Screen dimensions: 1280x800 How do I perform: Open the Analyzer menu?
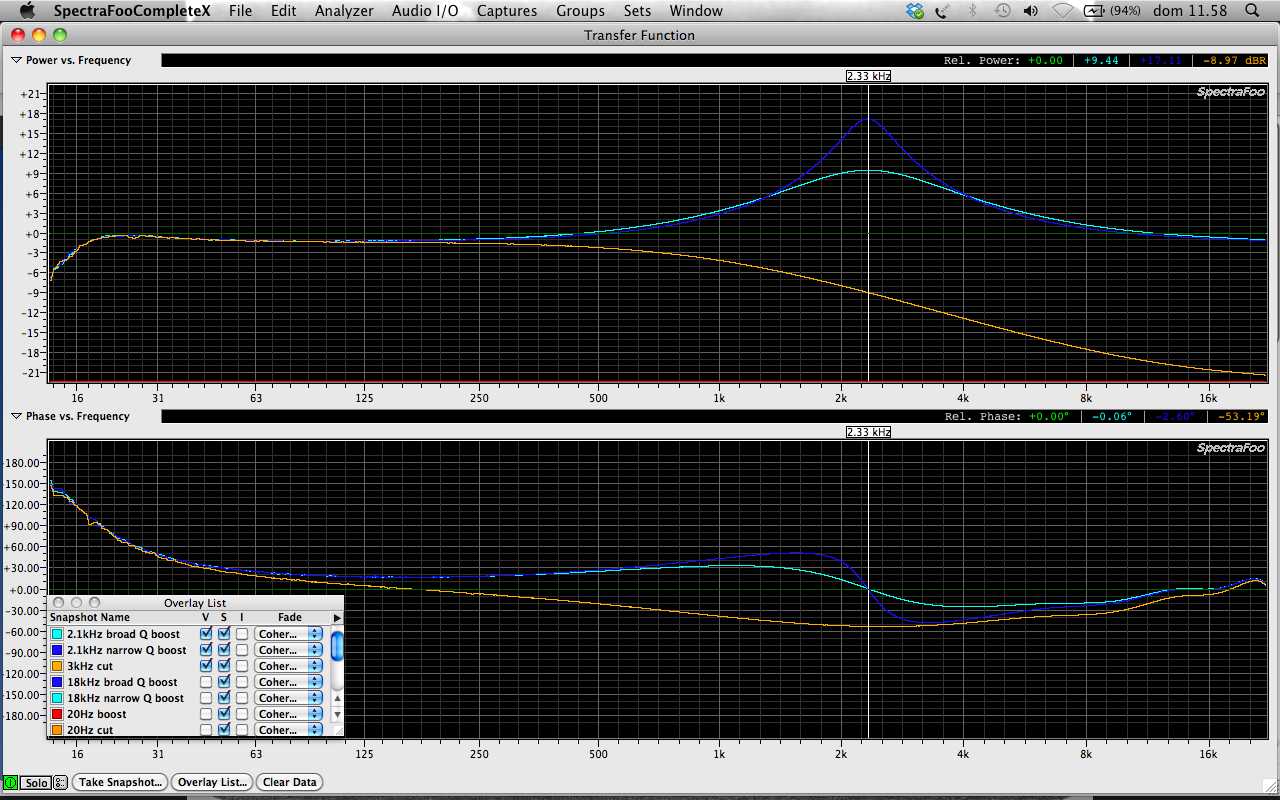click(x=344, y=11)
